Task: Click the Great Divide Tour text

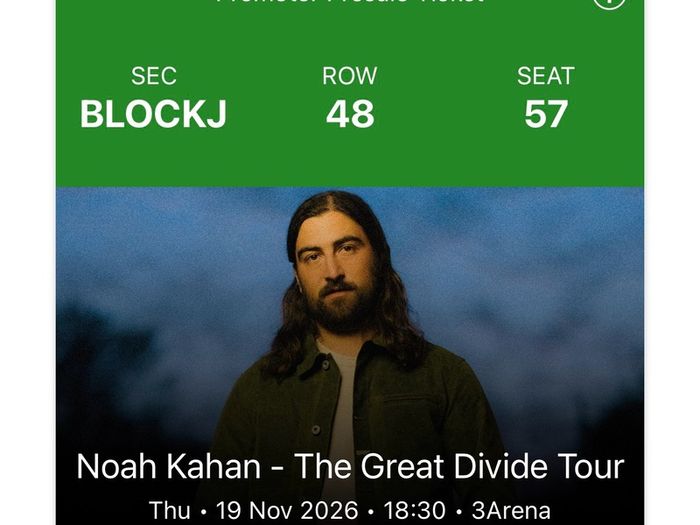Action: coord(459,467)
